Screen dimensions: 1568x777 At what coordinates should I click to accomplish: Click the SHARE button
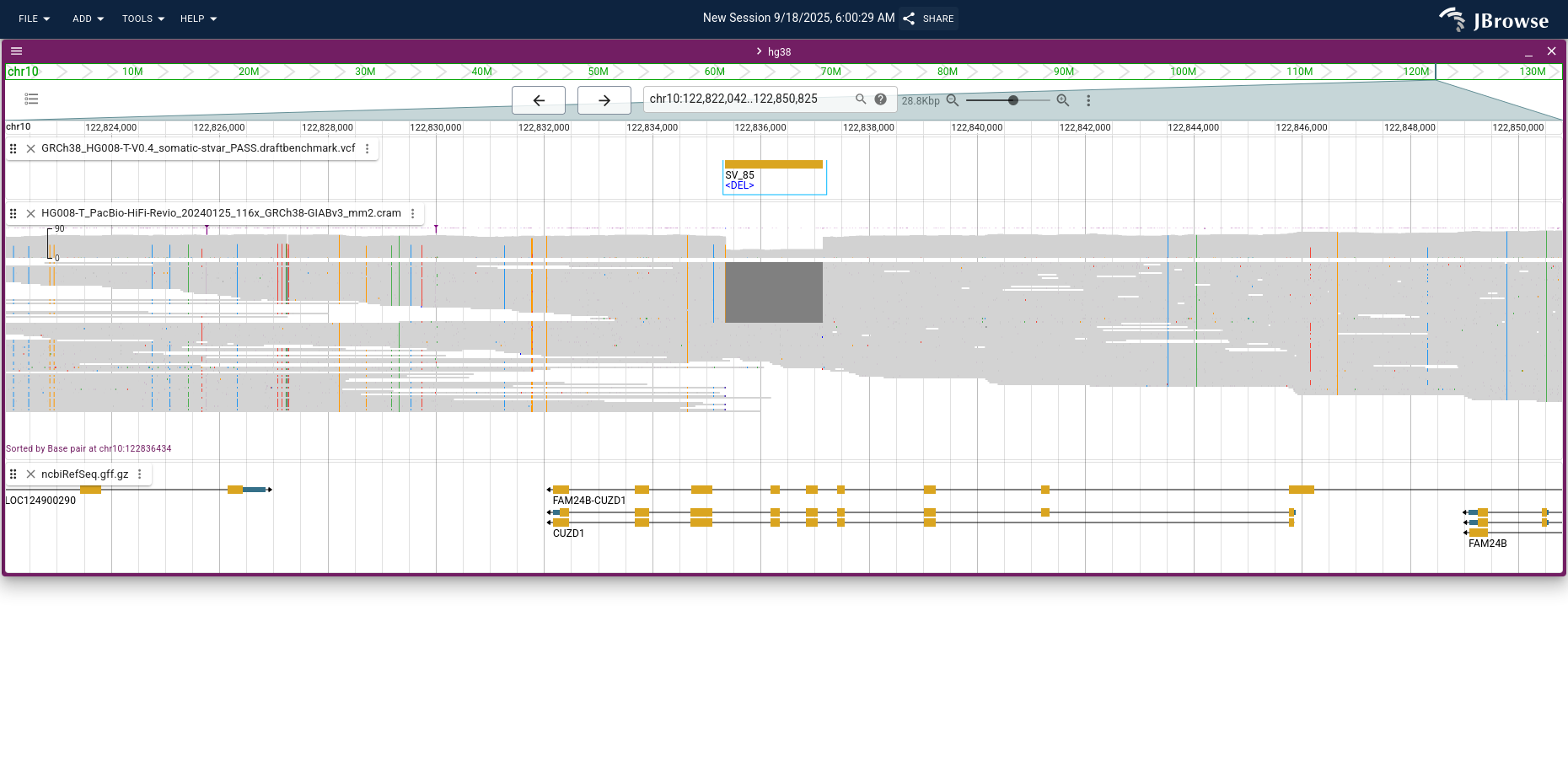point(928,19)
